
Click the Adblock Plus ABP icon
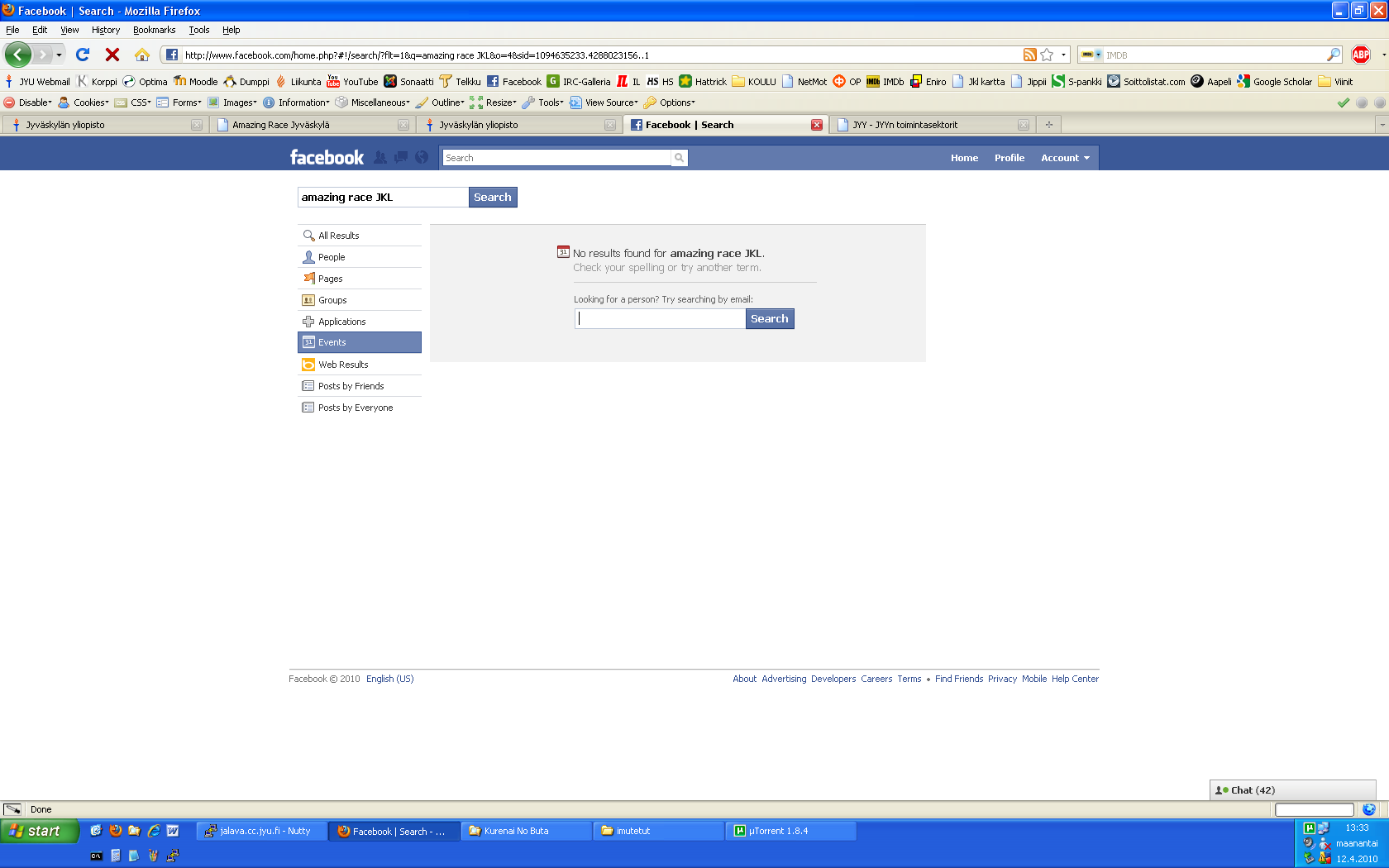[1361, 55]
